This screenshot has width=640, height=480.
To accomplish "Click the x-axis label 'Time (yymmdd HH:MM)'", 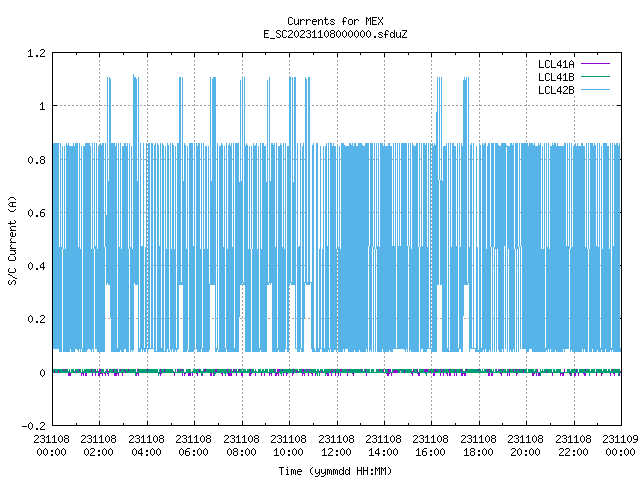I will pos(335,471).
